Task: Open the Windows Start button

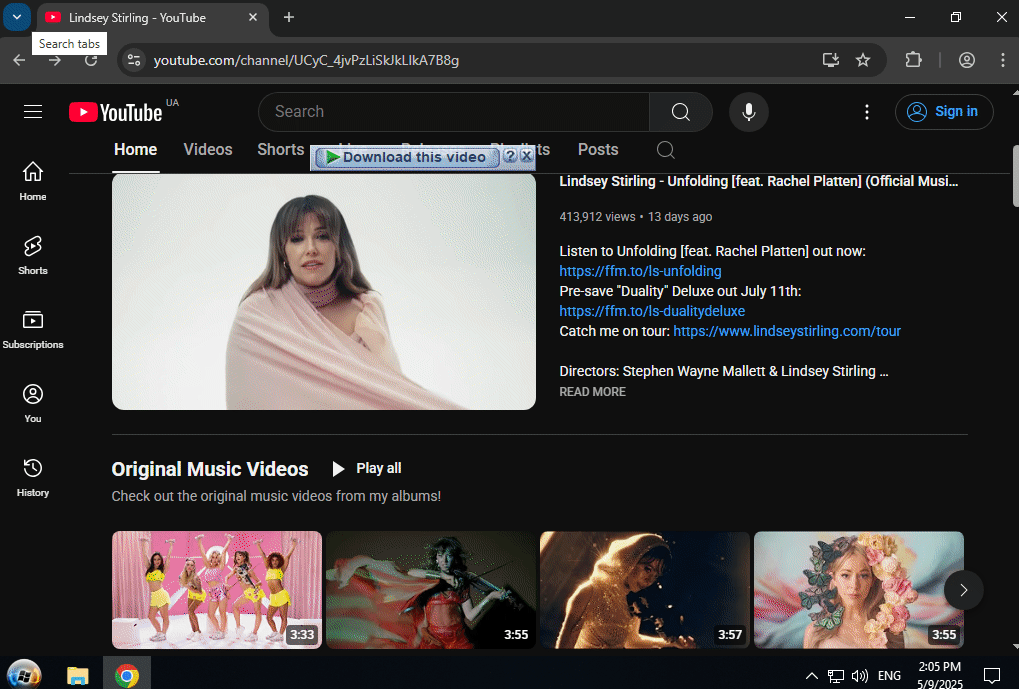Action: (23, 674)
